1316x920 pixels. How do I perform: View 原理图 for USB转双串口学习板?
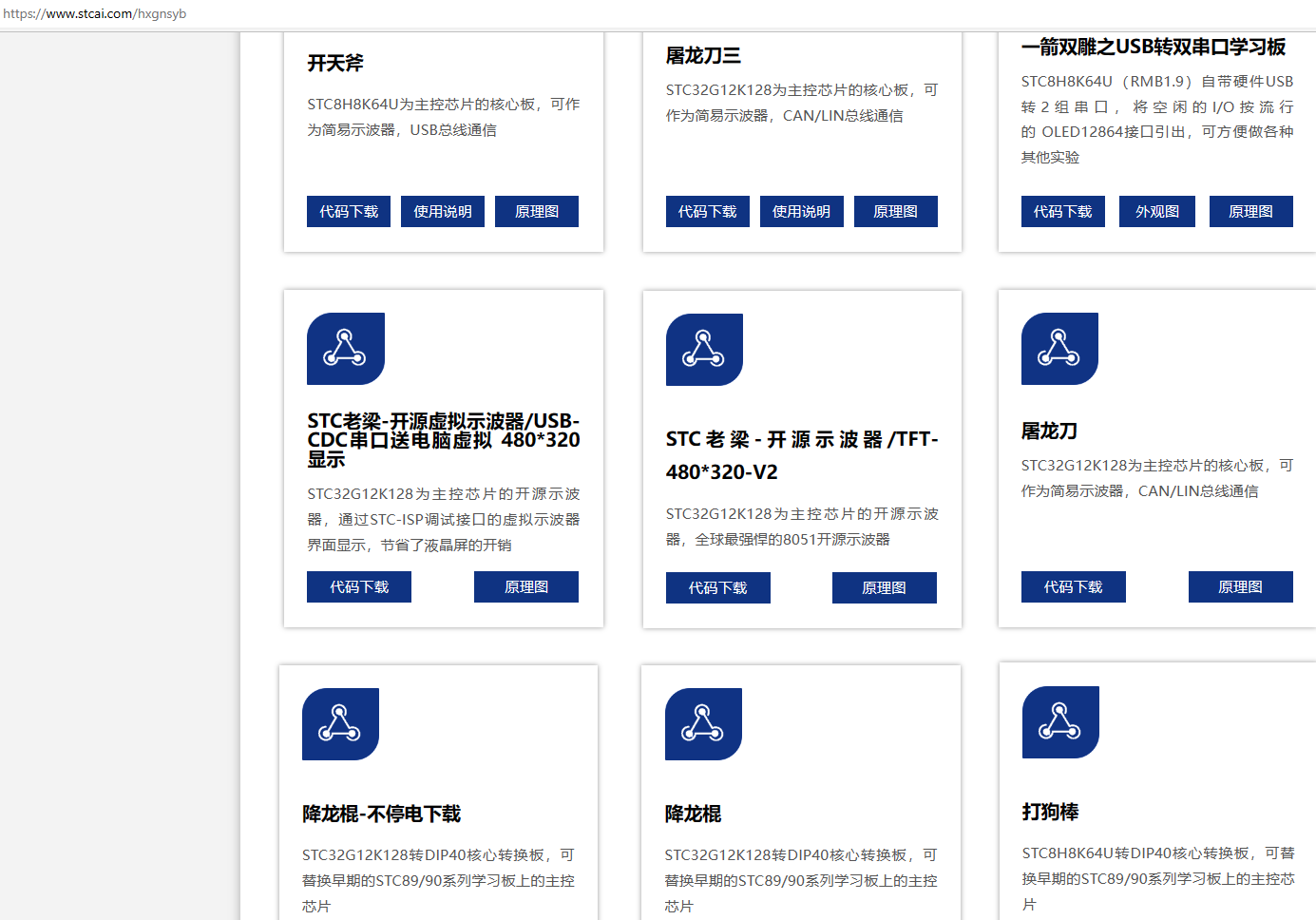1251,212
